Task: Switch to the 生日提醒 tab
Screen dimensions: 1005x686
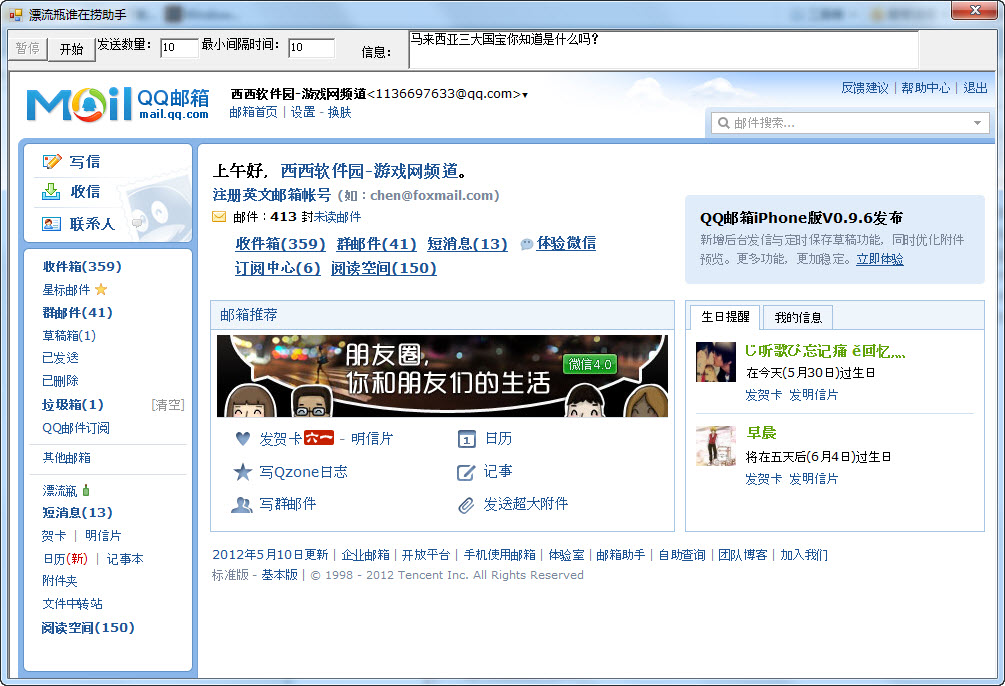Action: click(725, 317)
